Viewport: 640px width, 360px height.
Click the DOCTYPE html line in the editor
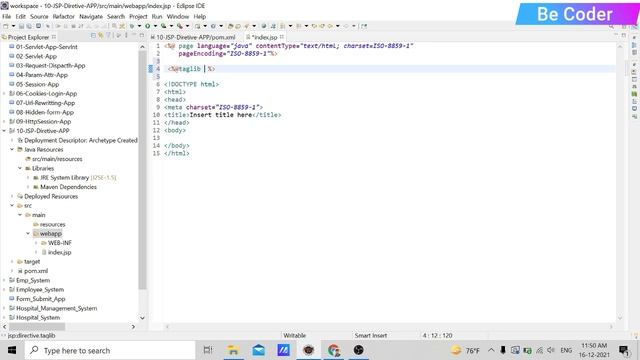click(191, 84)
